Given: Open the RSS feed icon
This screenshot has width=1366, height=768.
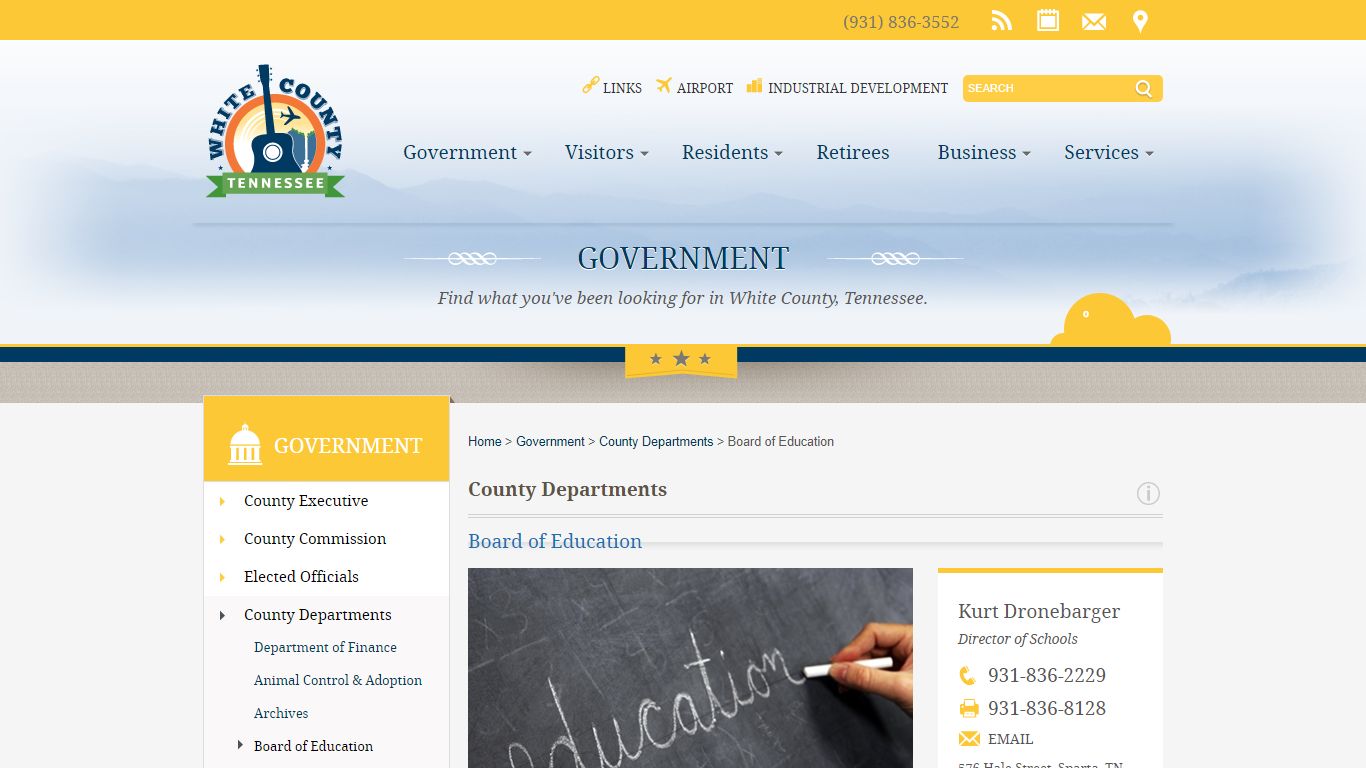Looking at the screenshot, I should 1001,21.
